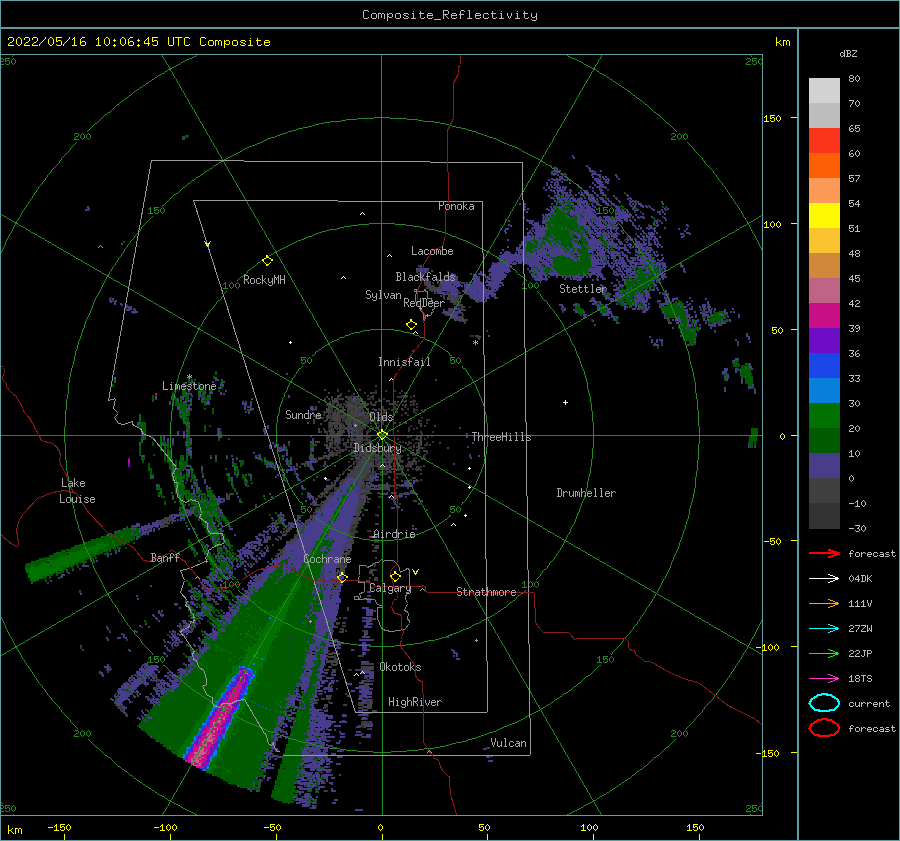
Task: Choose the green 22JP arrow legend entry
Action: 824,653
